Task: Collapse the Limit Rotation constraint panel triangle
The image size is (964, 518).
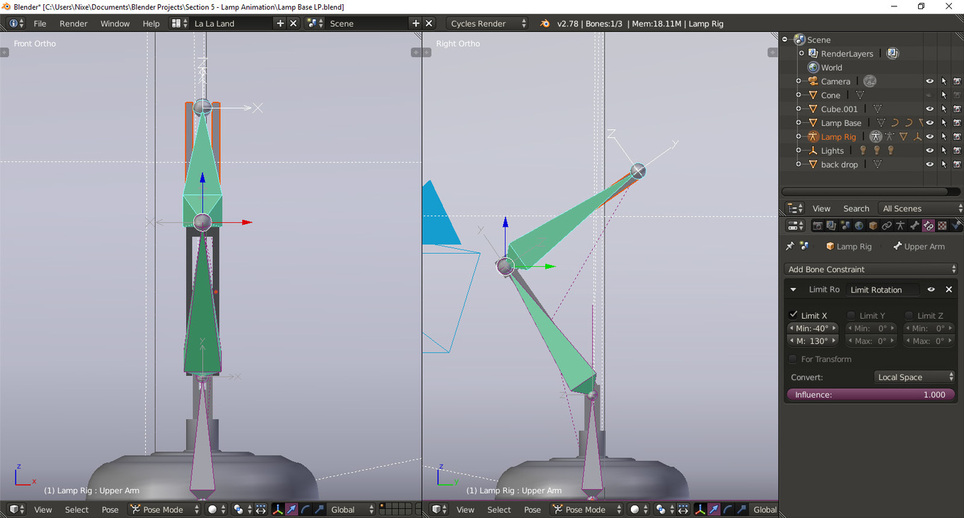Action: point(793,289)
